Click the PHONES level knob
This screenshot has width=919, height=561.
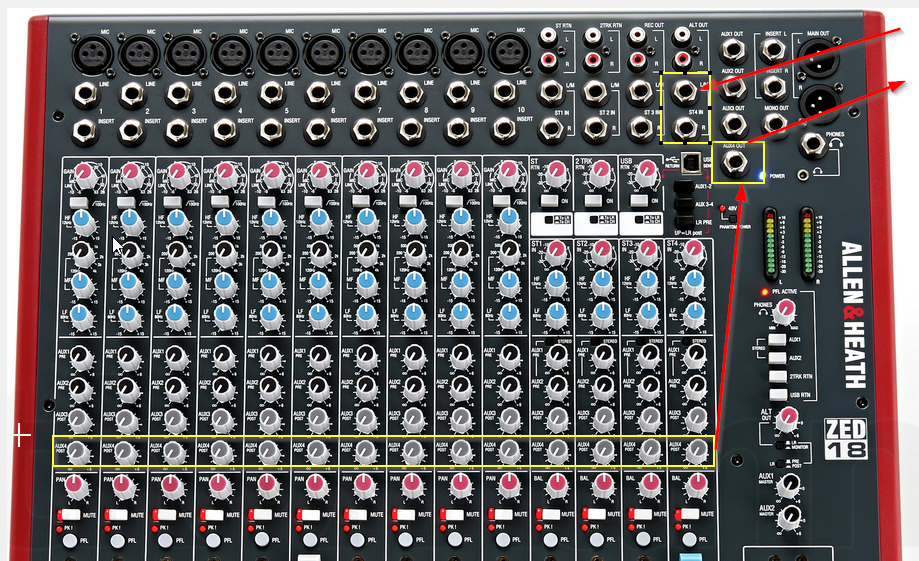pyautogui.click(x=784, y=311)
